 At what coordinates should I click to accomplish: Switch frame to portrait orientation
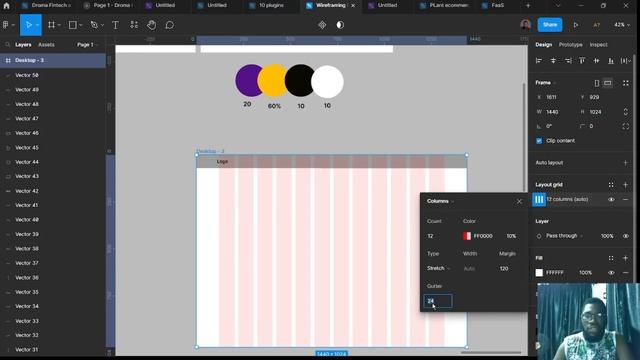597,83
